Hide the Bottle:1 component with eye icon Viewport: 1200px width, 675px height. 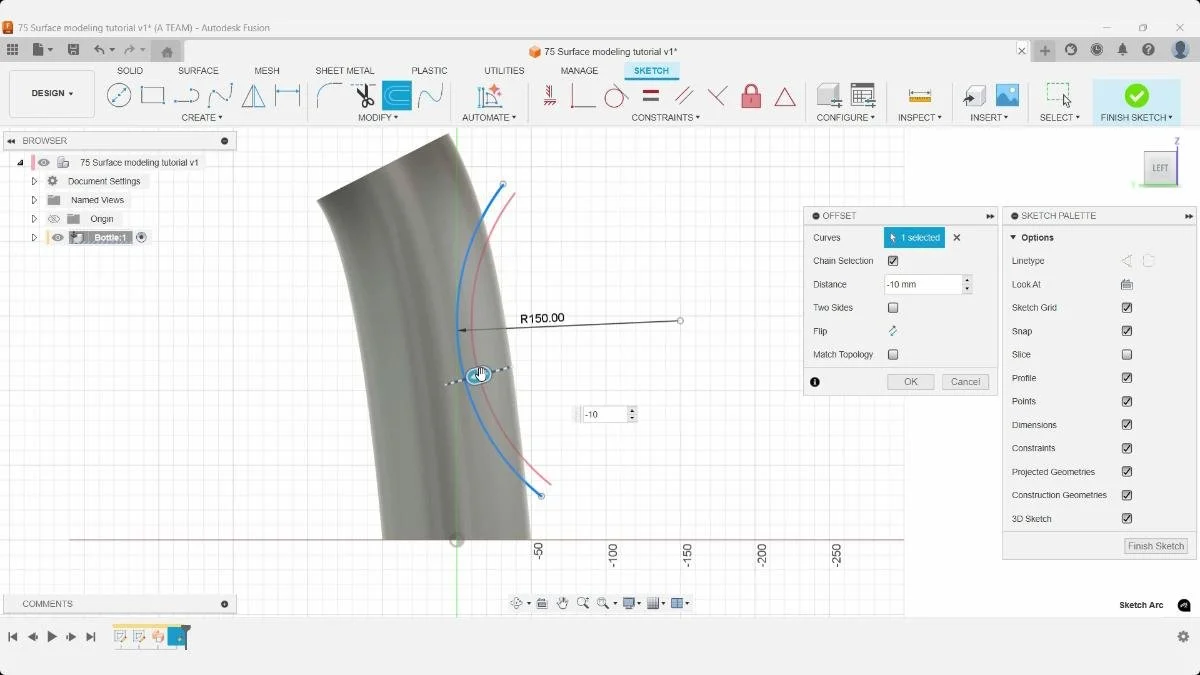pyautogui.click(x=58, y=238)
